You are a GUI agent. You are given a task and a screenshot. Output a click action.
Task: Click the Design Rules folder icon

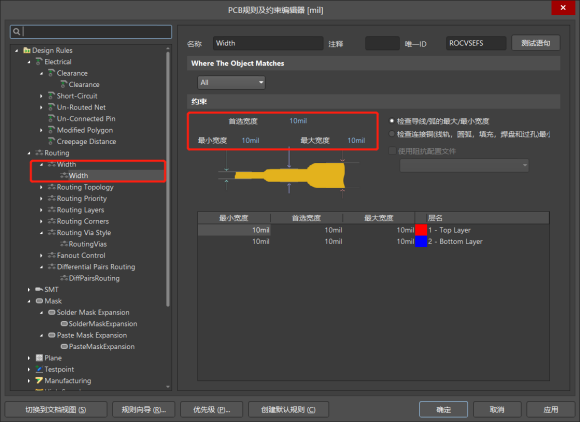[27, 50]
